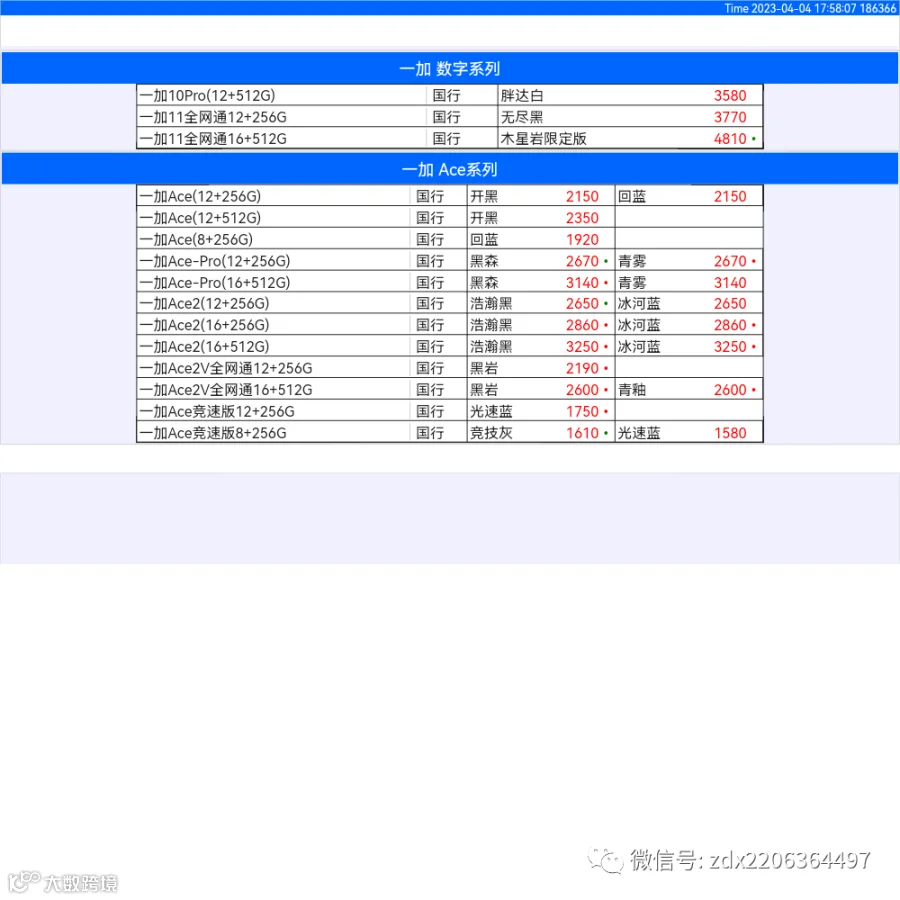This screenshot has width=900, height=900.
Task: Click the 回蓝 2150 price in Ace(12+256G) row
Action: 730,196
